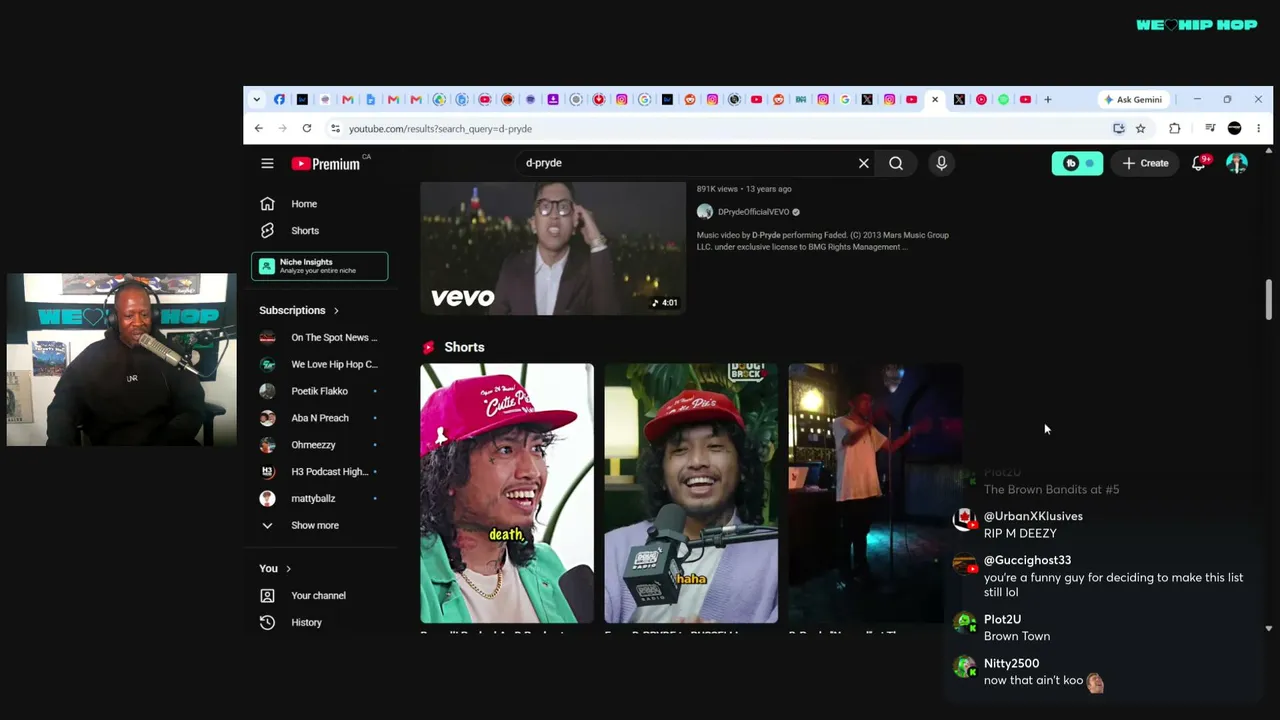Open the short captioned 'haha'
This screenshot has height=720, width=1280.
coord(691,493)
